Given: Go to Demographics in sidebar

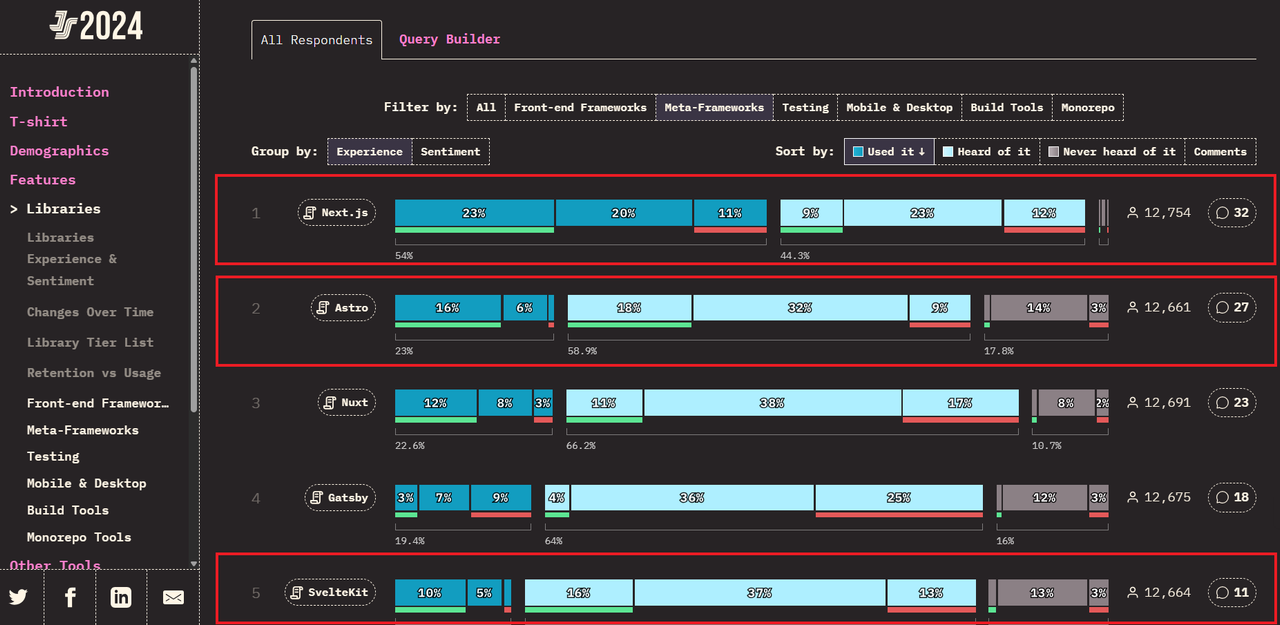Looking at the screenshot, I should (x=59, y=151).
